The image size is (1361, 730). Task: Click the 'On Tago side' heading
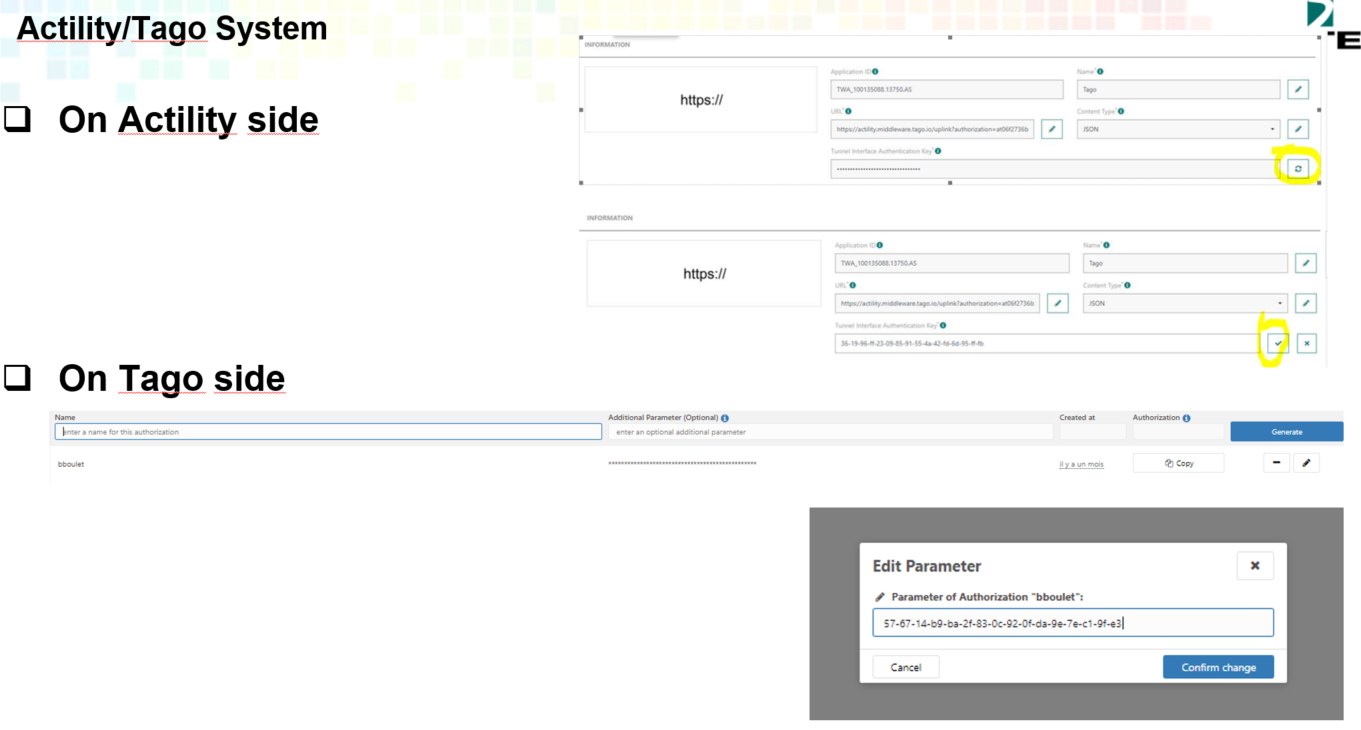click(x=172, y=378)
